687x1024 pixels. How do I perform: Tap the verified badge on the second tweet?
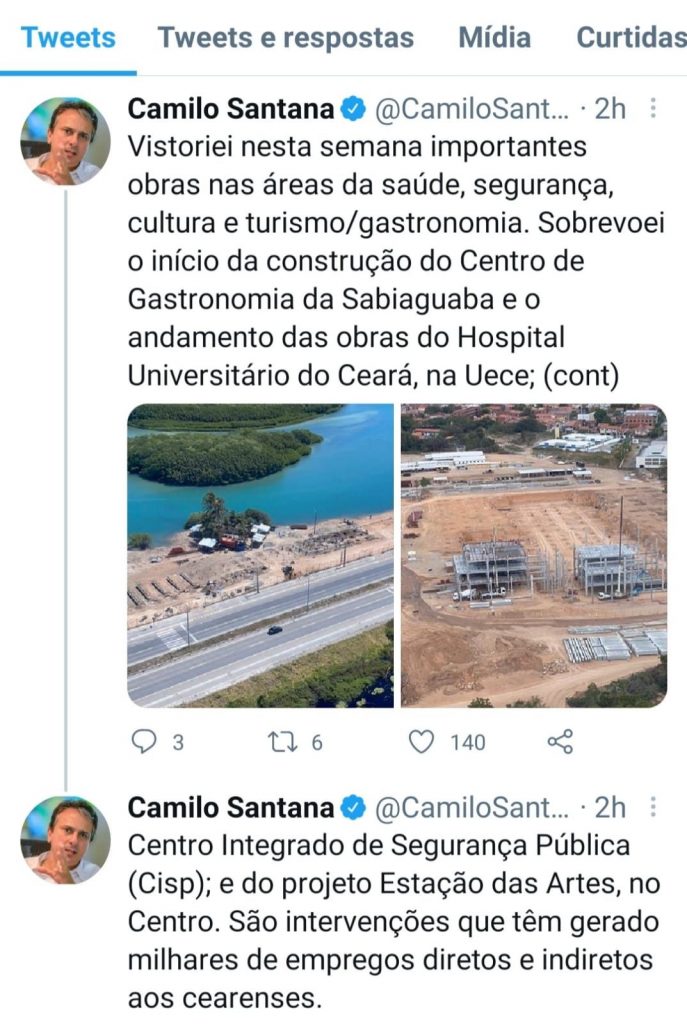[x=353, y=807]
